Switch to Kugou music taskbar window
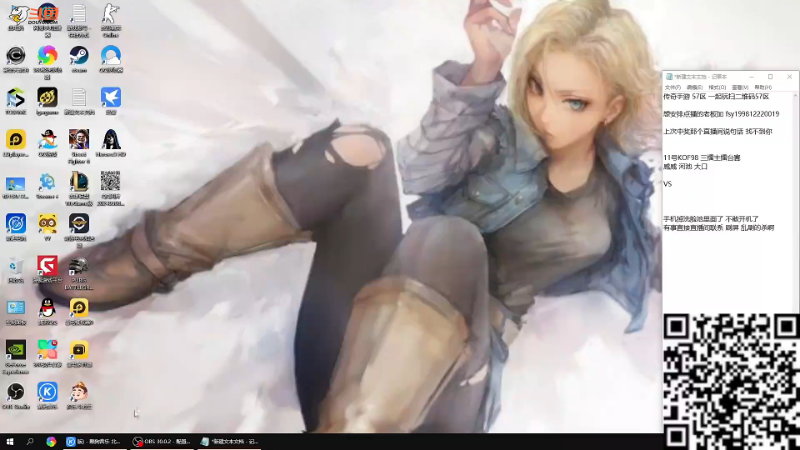The image size is (800, 450). tap(94, 442)
